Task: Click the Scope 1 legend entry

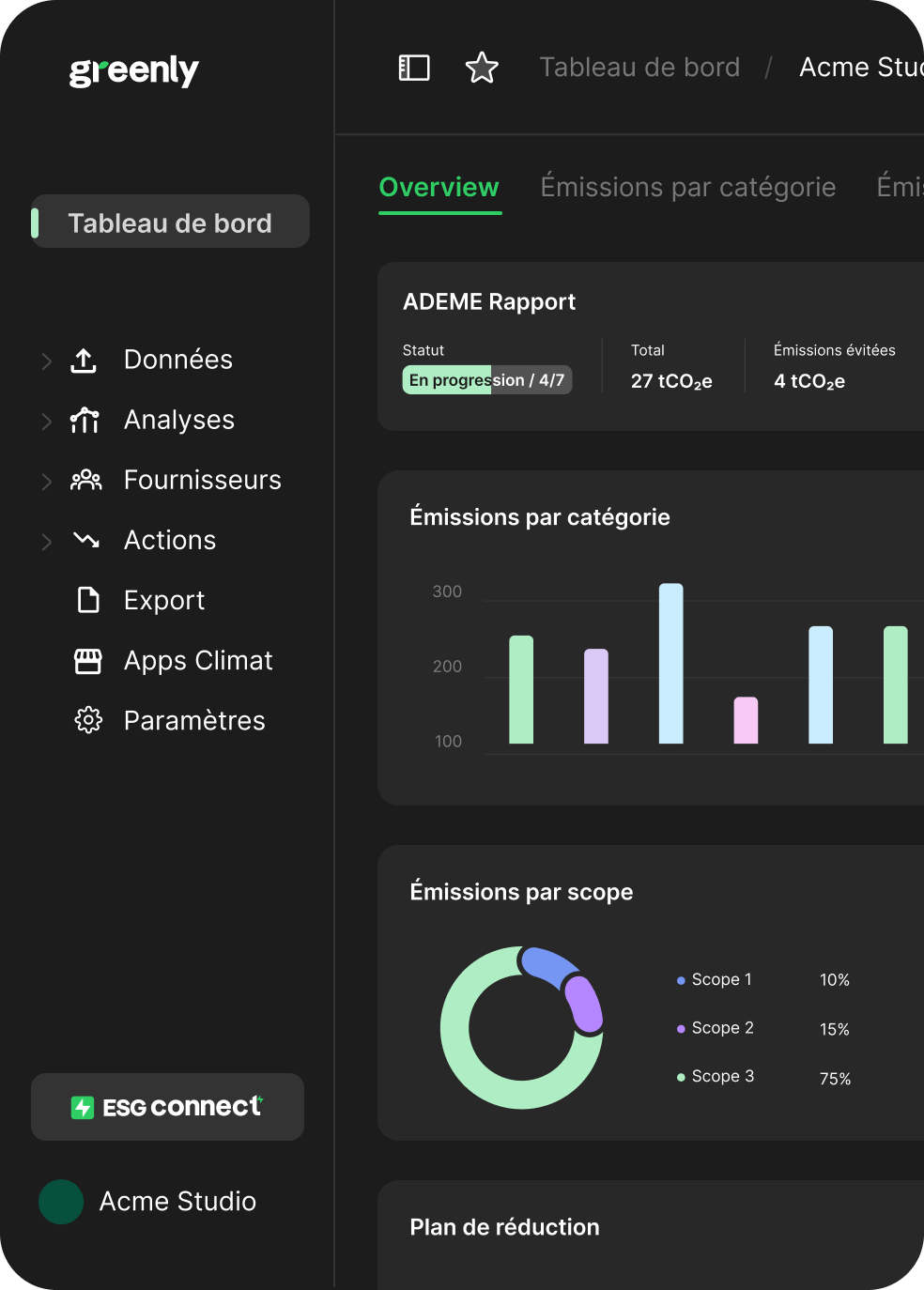Action: [715, 979]
